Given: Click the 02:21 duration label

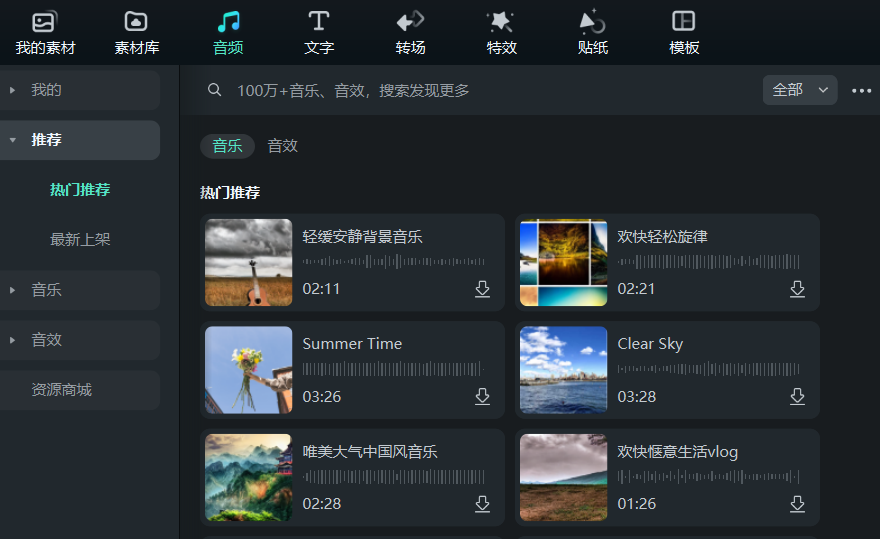Looking at the screenshot, I should pyautogui.click(x=636, y=289).
